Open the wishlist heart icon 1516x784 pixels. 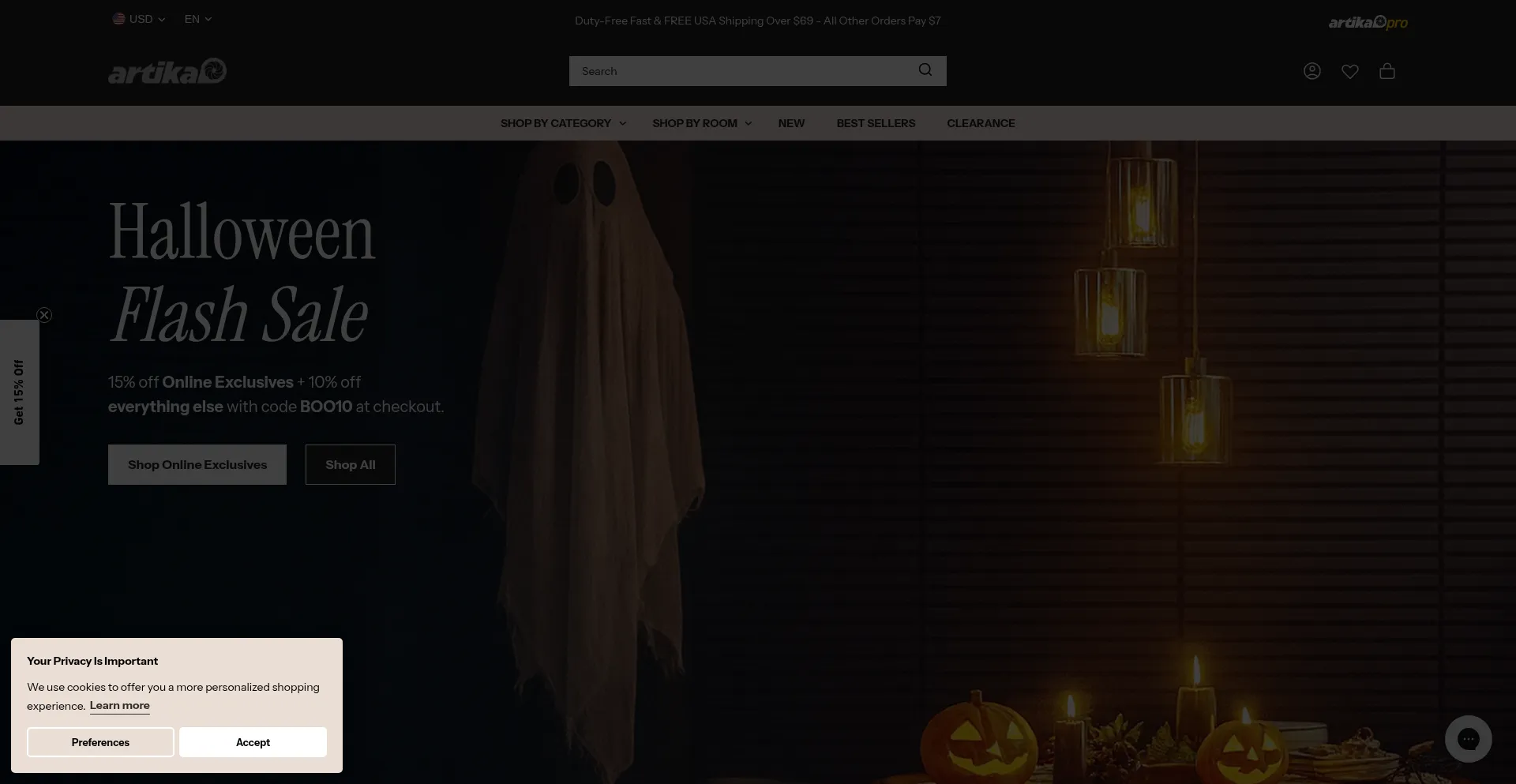(1349, 71)
